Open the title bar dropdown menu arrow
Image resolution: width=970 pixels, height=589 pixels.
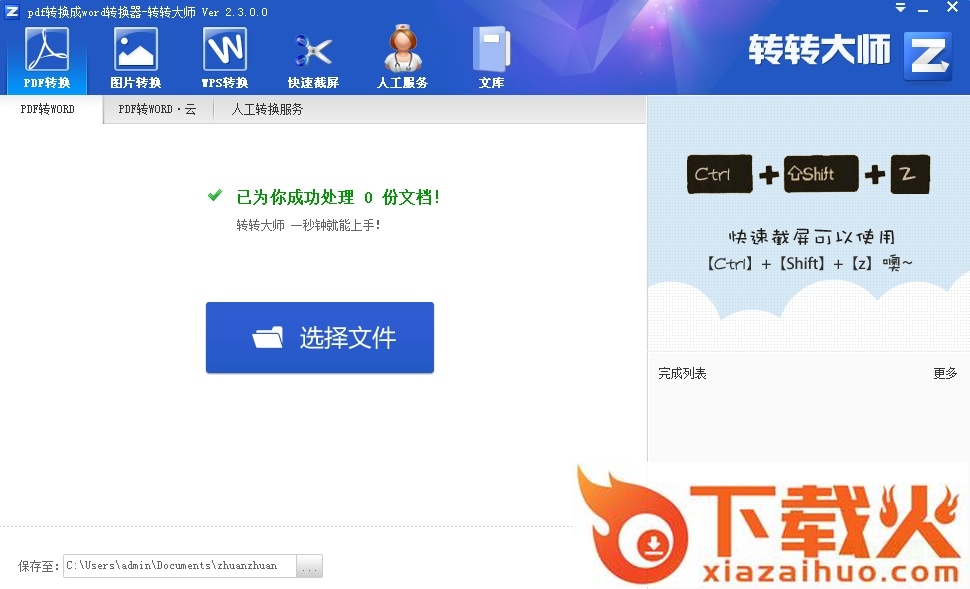pyautogui.click(x=900, y=8)
